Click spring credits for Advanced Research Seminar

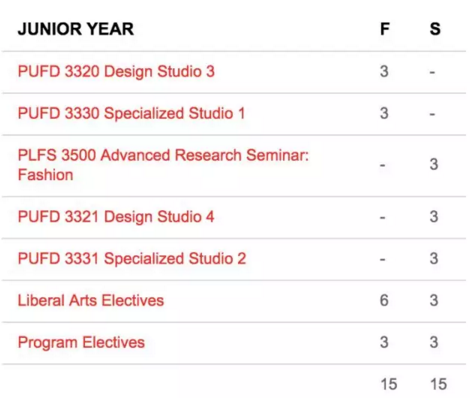coord(434,164)
